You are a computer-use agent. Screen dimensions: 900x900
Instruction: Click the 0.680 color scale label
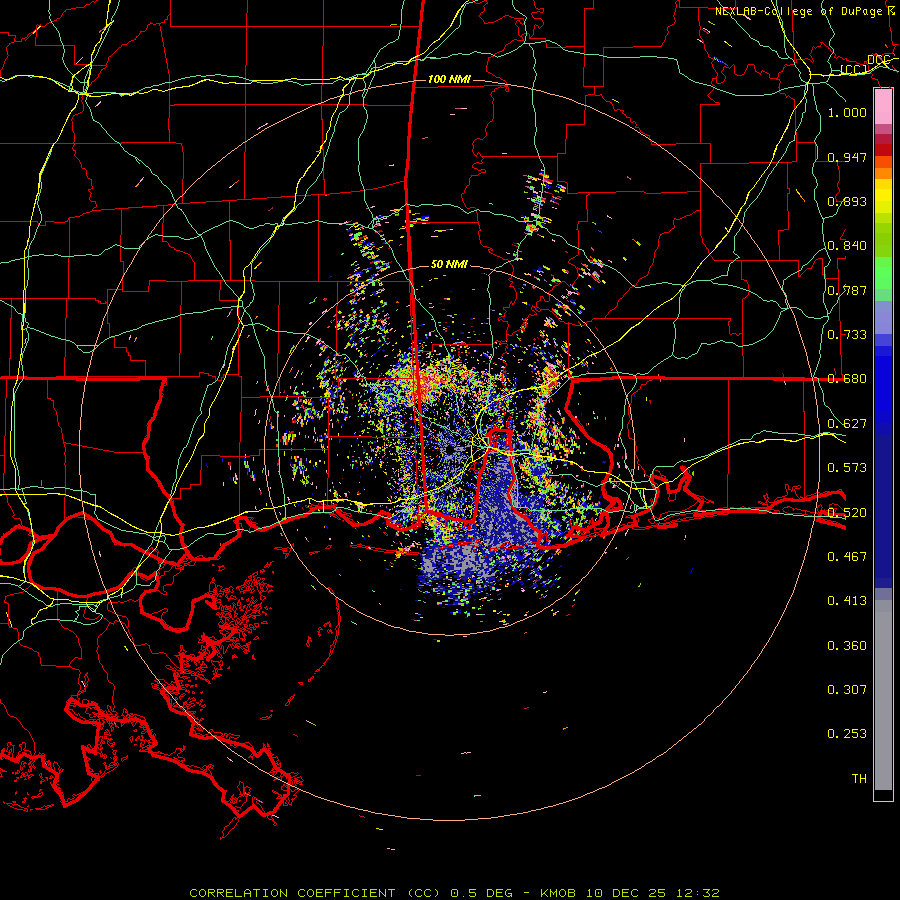[x=847, y=379]
